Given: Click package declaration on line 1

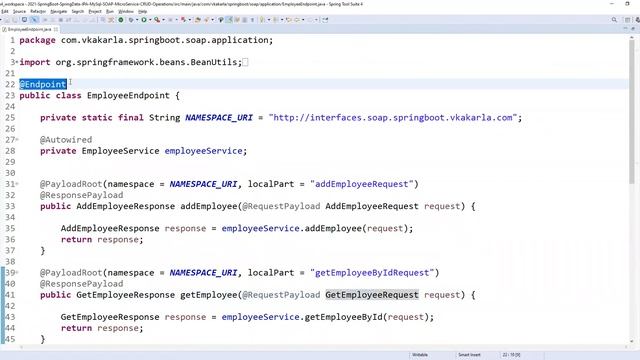Looking at the screenshot, I should click(x=146, y=40).
